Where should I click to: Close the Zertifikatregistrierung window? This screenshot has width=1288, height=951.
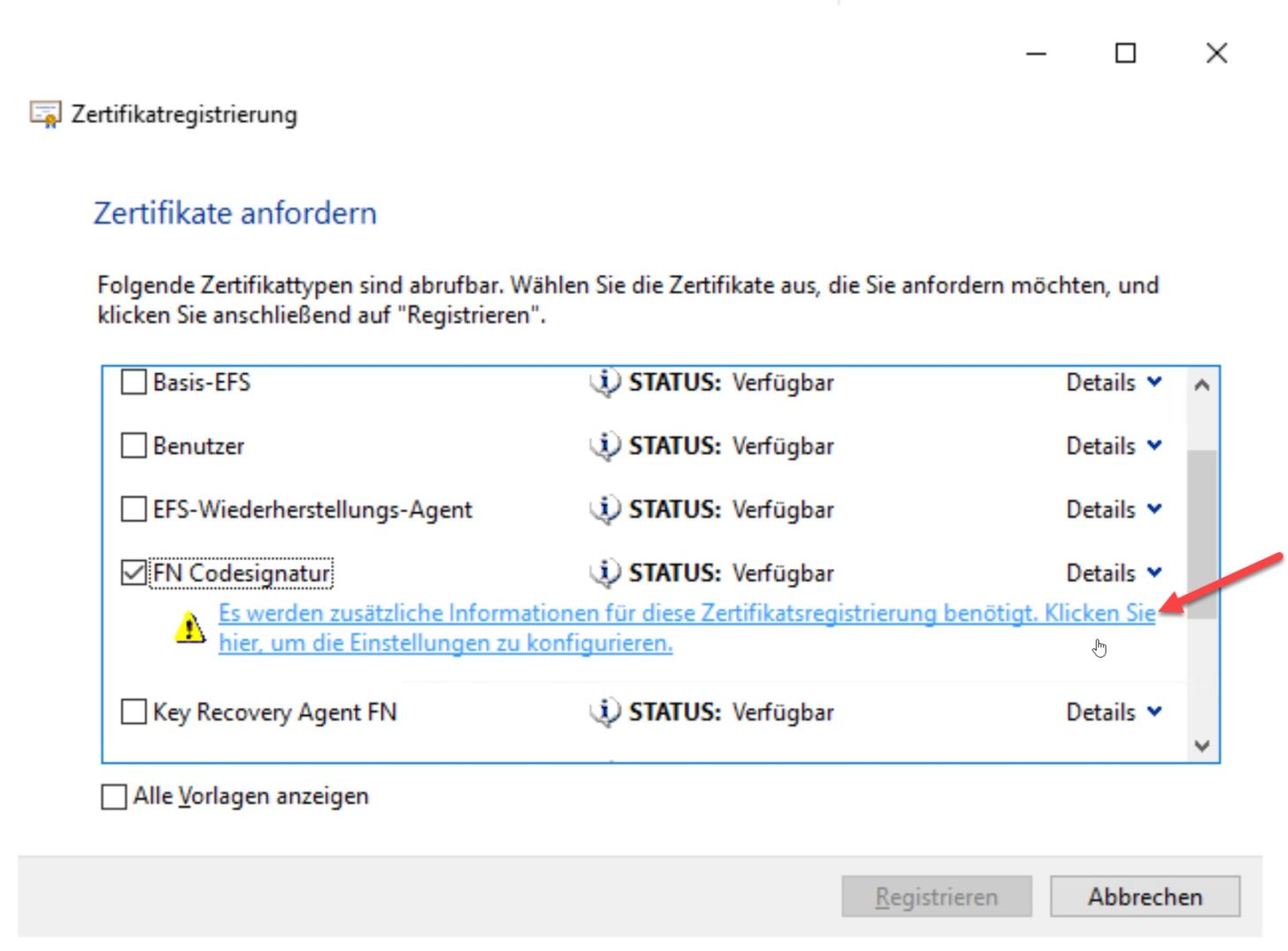point(1217,54)
